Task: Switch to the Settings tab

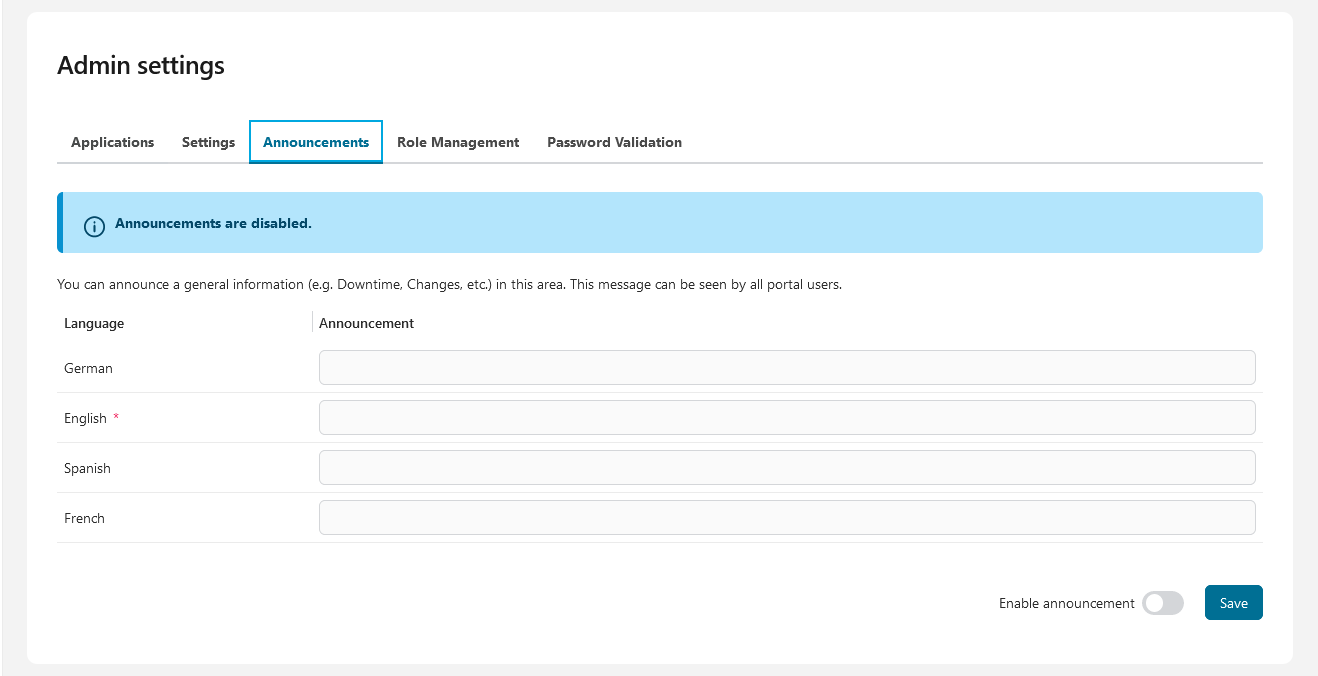Action: tap(208, 142)
